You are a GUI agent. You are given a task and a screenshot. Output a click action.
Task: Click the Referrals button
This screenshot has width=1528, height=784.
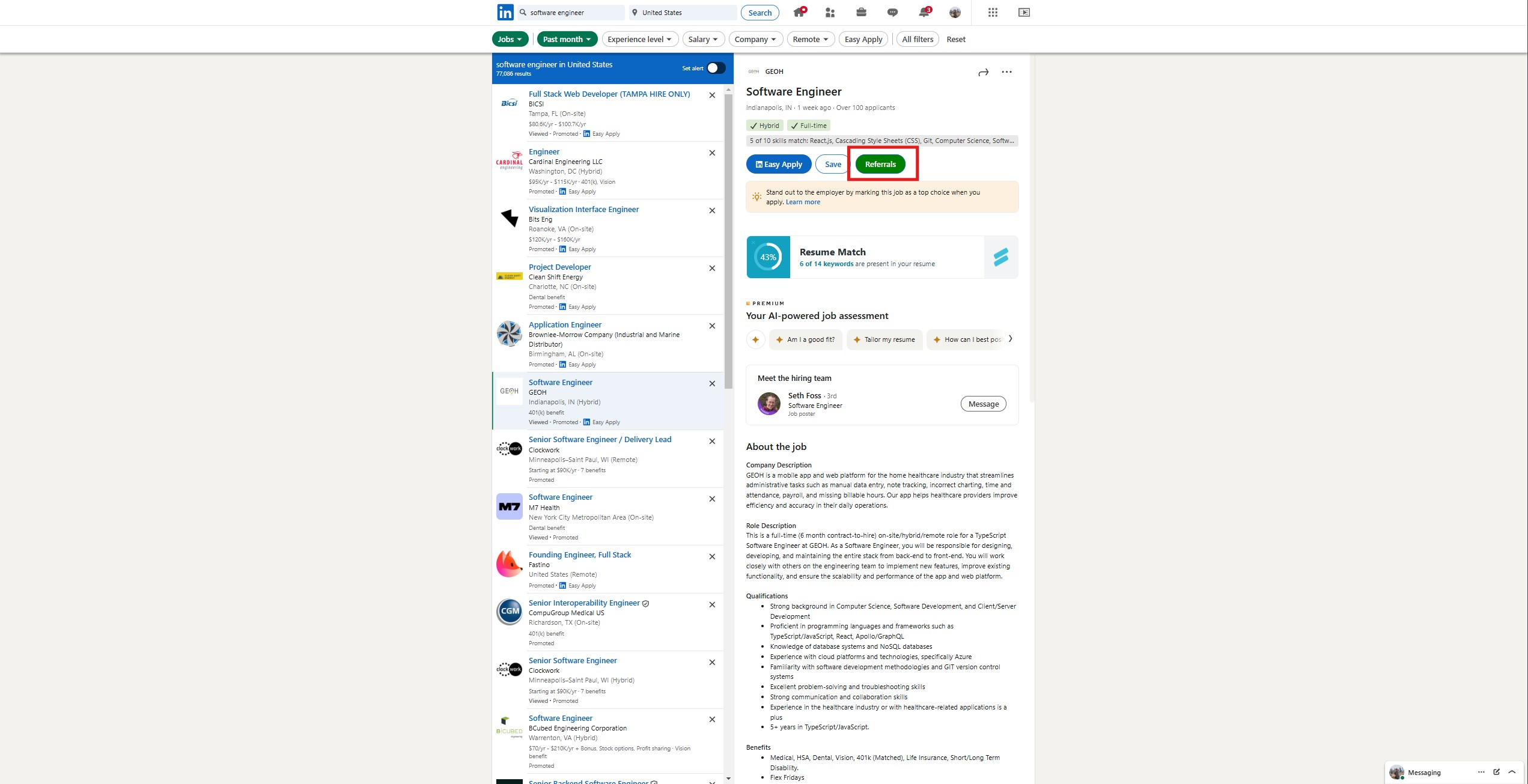880,164
